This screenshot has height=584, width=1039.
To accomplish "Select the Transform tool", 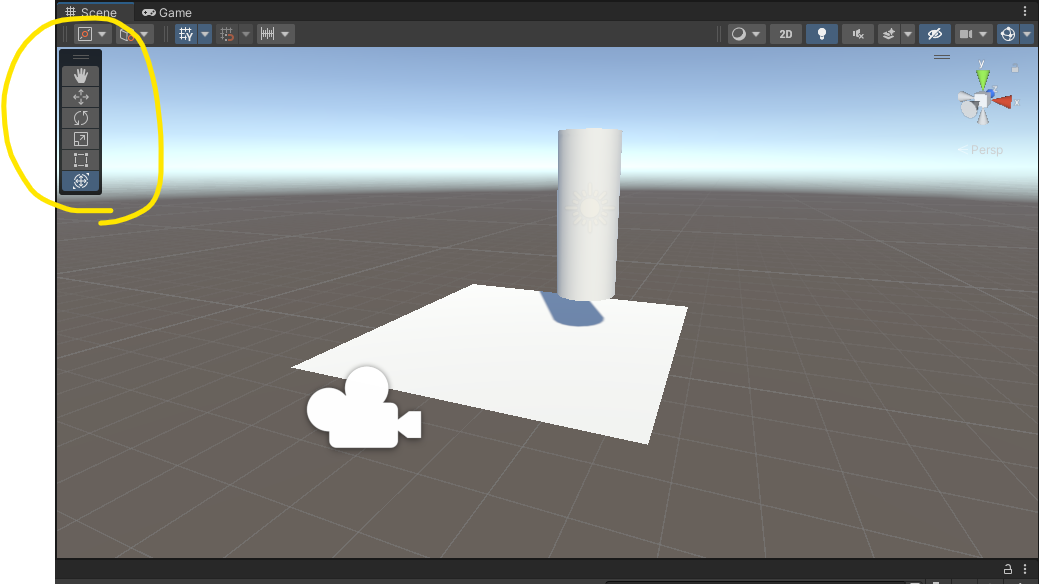I will pos(81,181).
